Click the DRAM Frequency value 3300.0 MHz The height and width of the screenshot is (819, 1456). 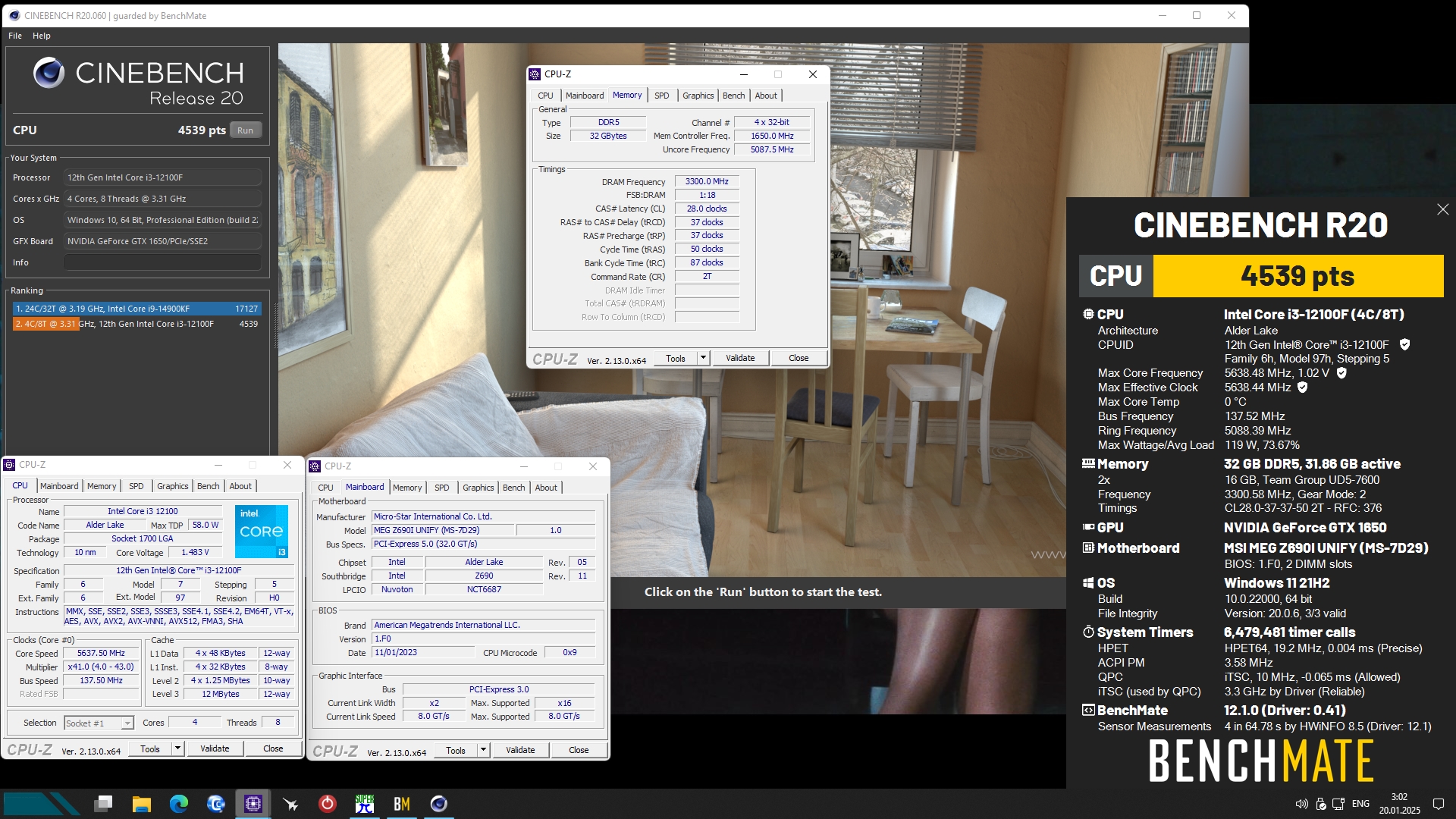[x=707, y=182]
